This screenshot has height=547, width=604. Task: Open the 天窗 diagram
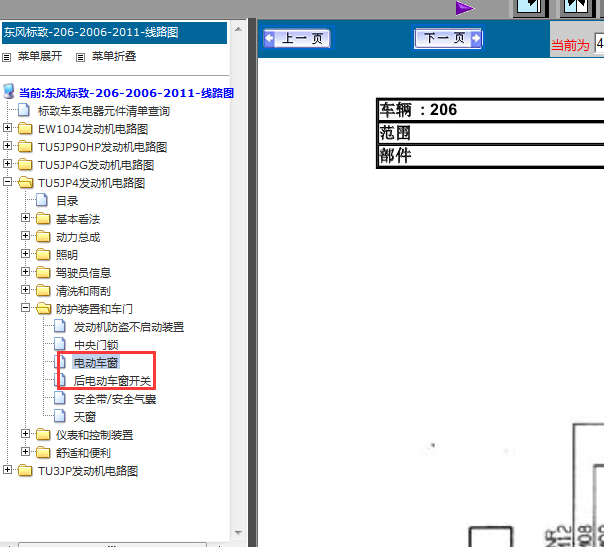click(x=85, y=417)
